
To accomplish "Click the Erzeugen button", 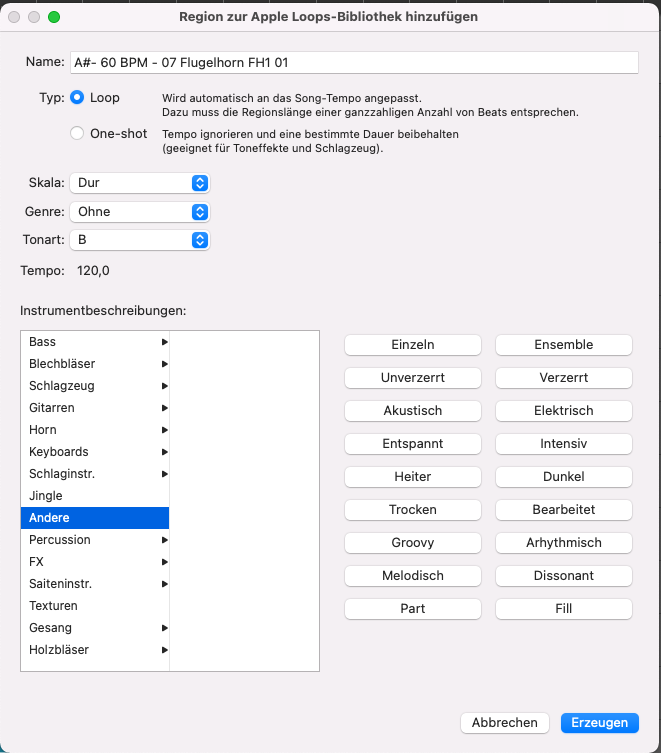I will click(600, 723).
